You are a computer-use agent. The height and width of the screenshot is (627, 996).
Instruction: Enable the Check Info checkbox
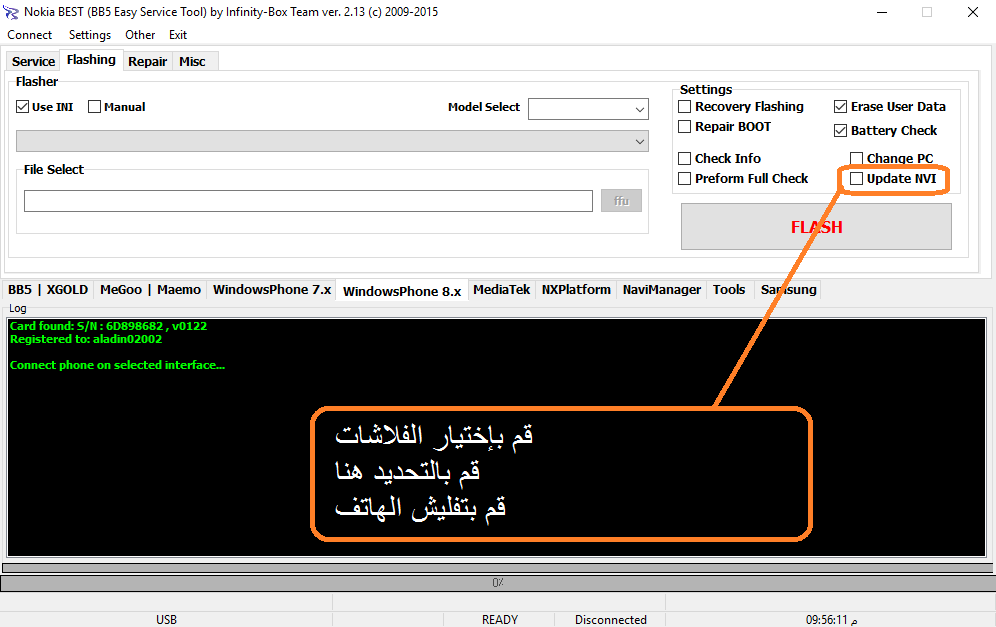(685, 158)
